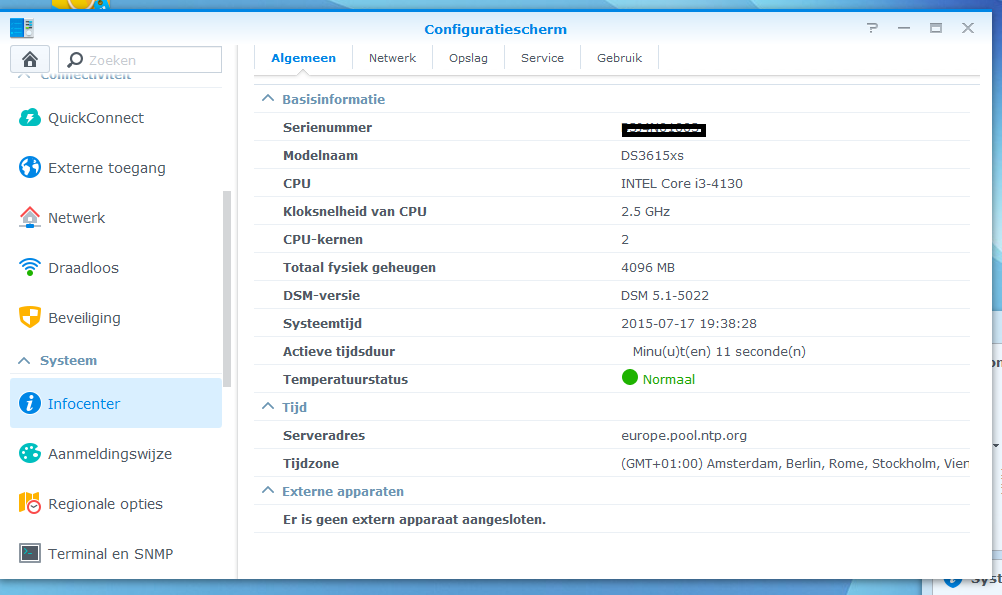
Task: Click the Totaal fysiek geheugen label
Action: click(x=359, y=268)
